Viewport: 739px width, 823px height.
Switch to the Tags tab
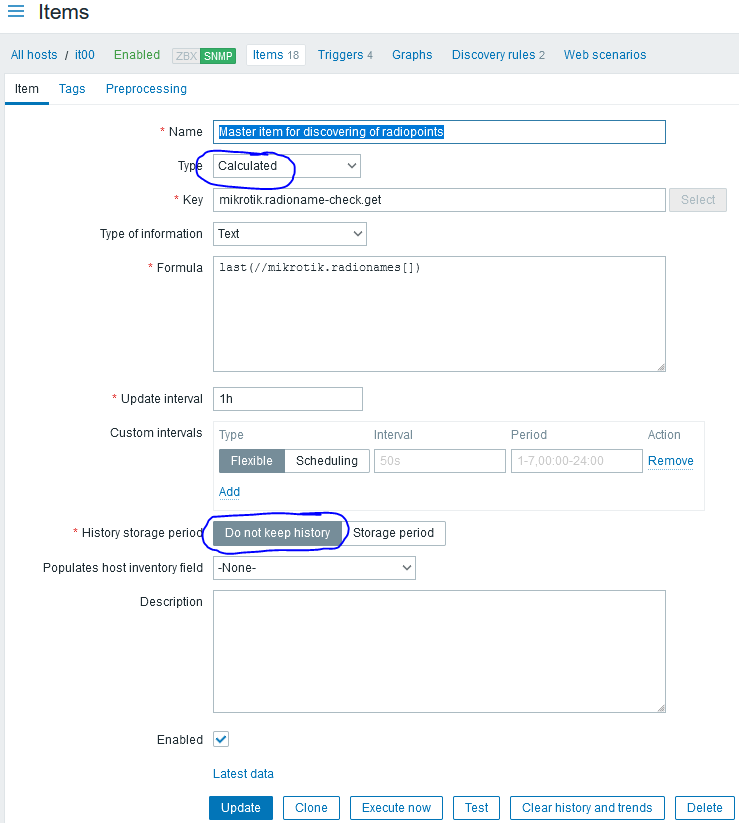point(72,89)
